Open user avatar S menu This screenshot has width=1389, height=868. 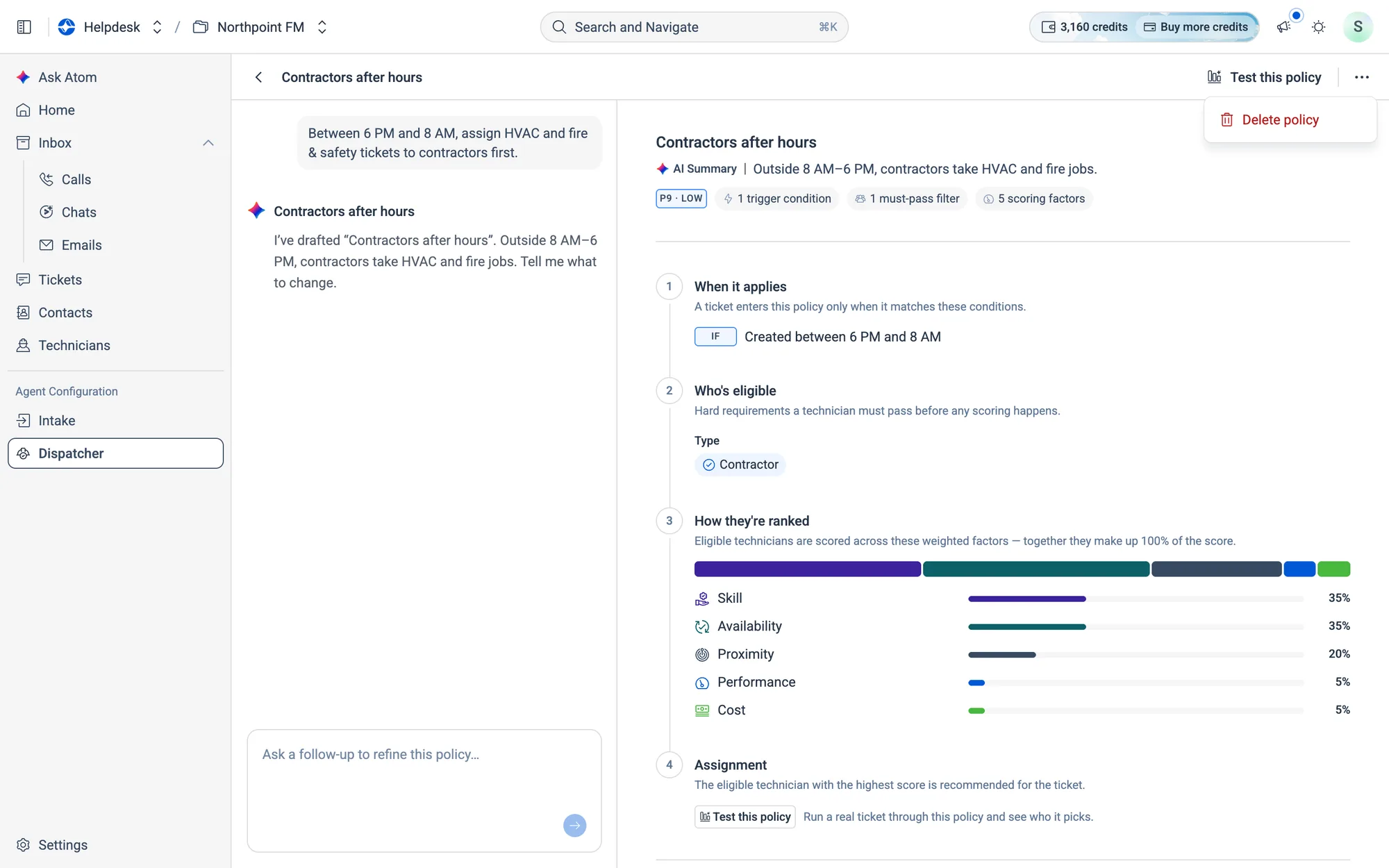[x=1358, y=27]
